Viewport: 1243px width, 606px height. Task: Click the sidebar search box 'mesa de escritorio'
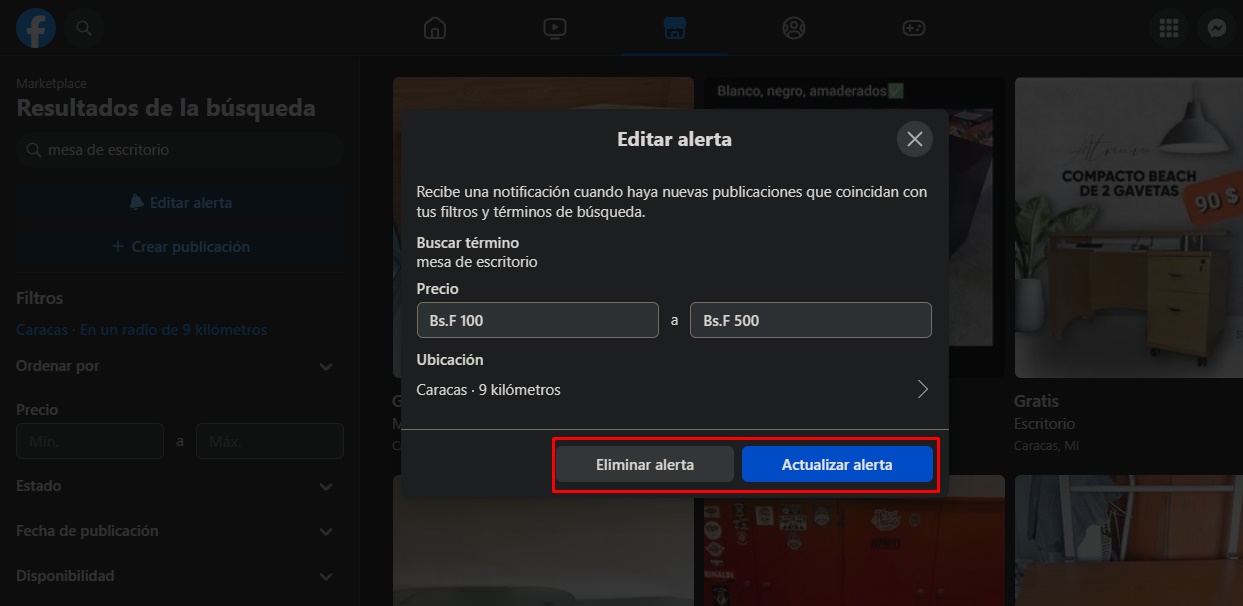pyautogui.click(x=180, y=150)
